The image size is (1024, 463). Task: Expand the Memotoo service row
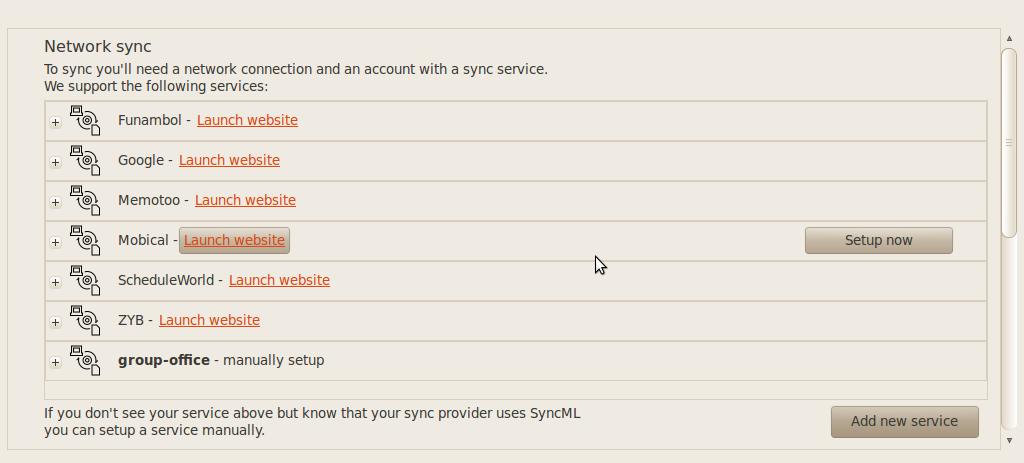[x=56, y=203]
